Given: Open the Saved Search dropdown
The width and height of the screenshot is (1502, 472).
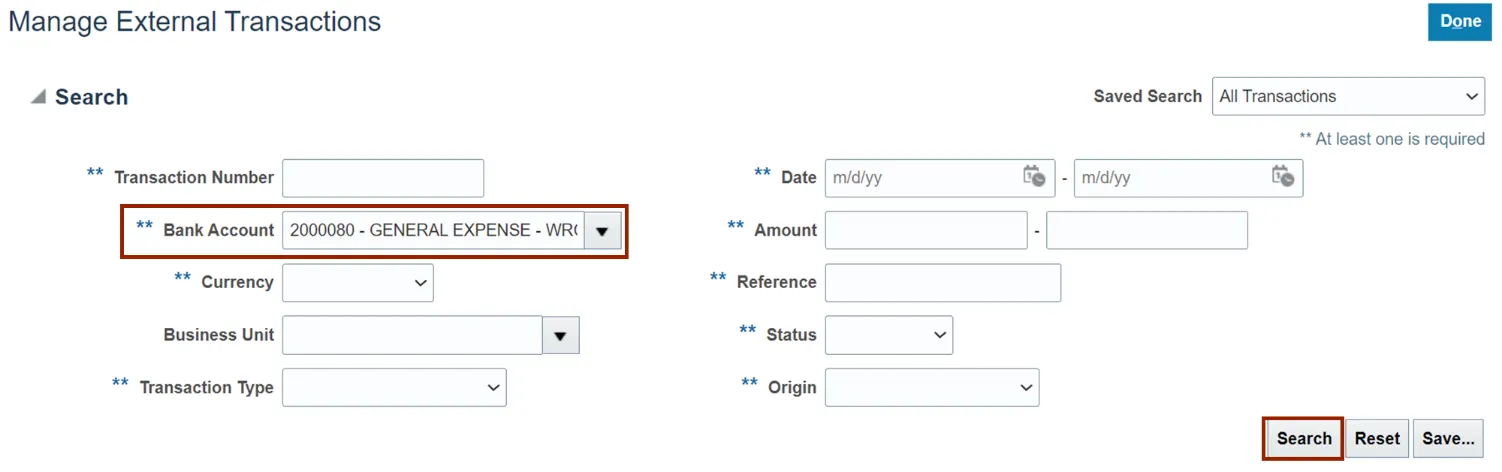Looking at the screenshot, I should click(1348, 97).
